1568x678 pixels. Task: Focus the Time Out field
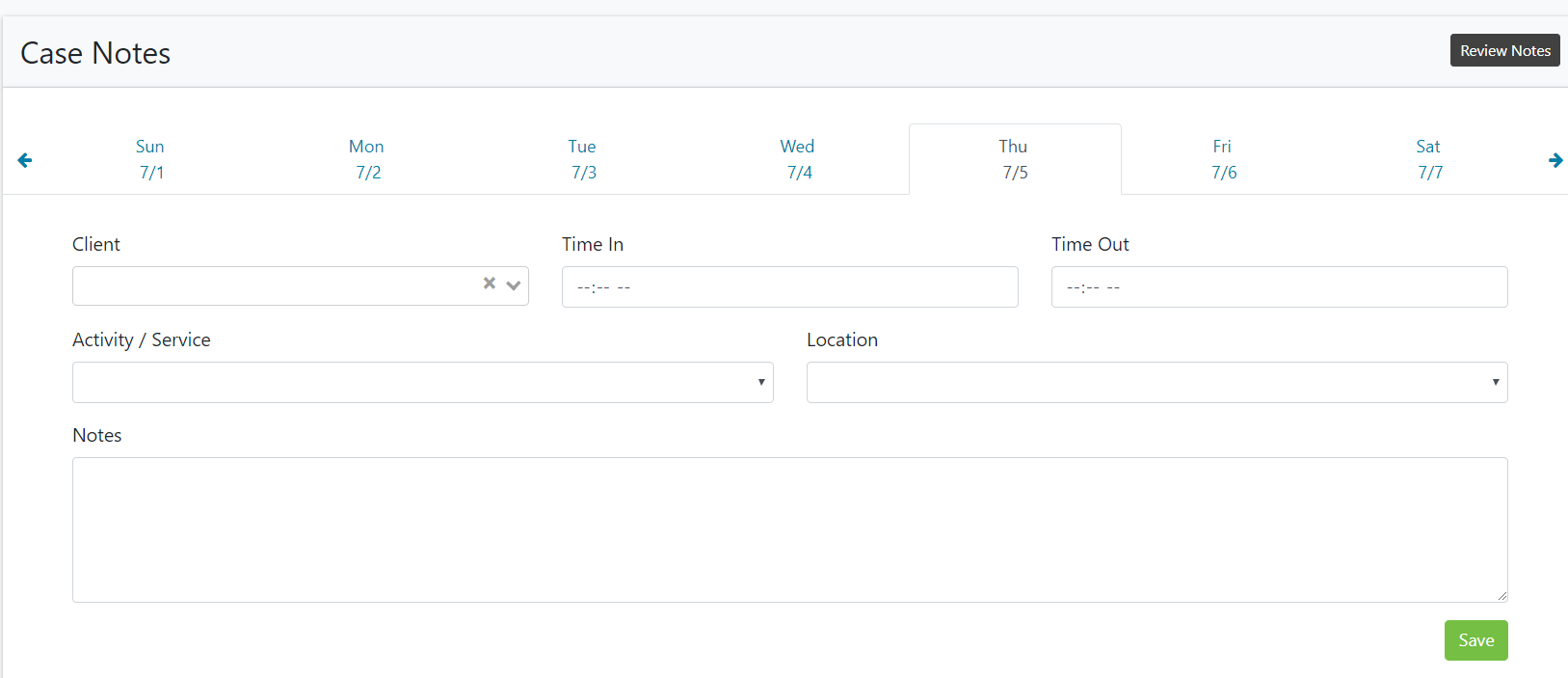point(1279,287)
